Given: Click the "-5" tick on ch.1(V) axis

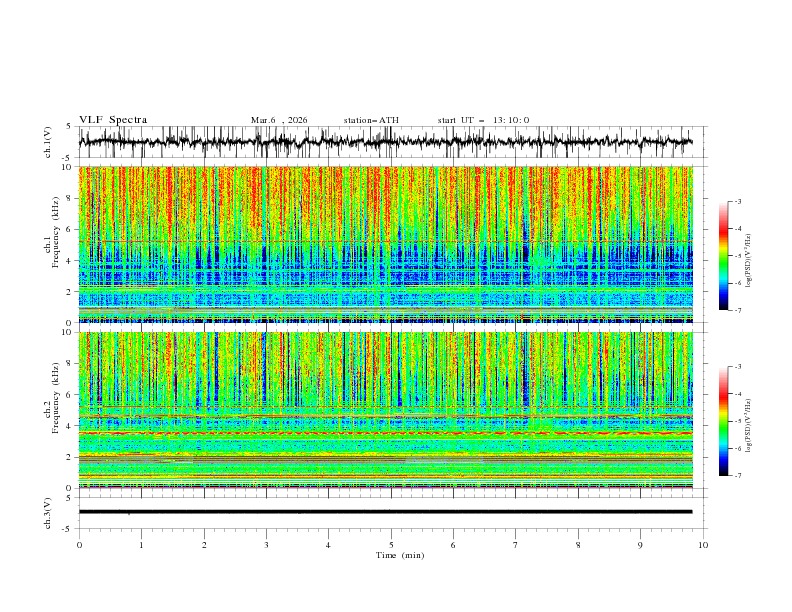Looking at the screenshot, I should 67,158.
